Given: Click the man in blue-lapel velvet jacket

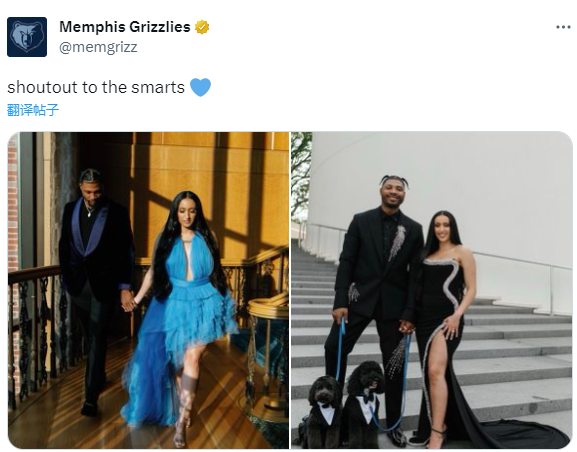Looking at the screenshot, I should pos(95,287).
